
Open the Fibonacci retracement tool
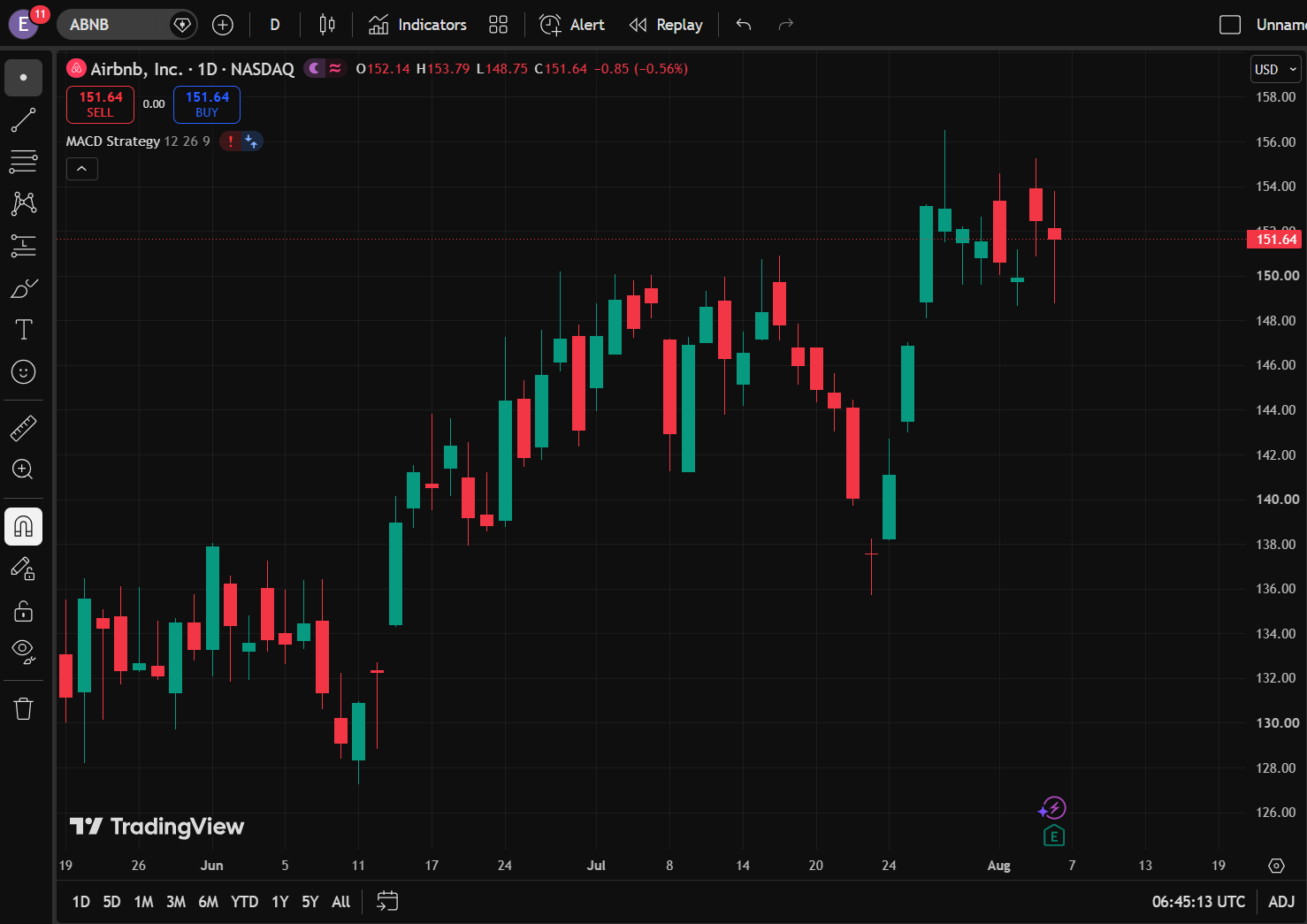click(x=24, y=161)
